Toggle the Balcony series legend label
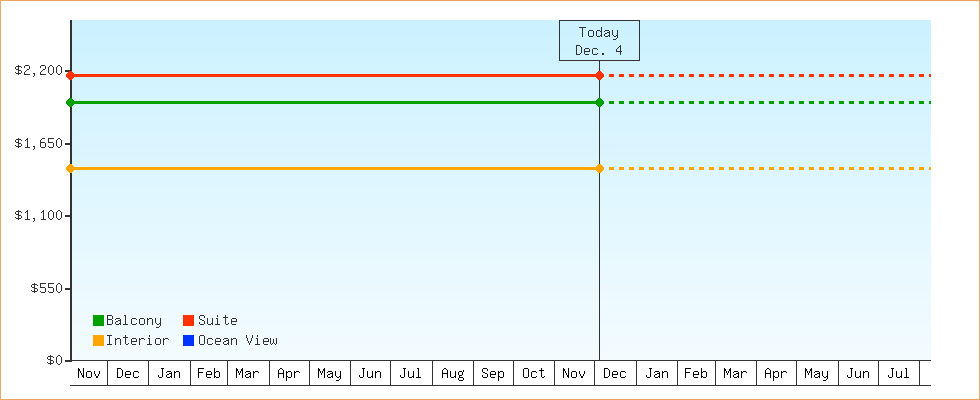The height and width of the screenshot is (400, 980). point(134,321)
